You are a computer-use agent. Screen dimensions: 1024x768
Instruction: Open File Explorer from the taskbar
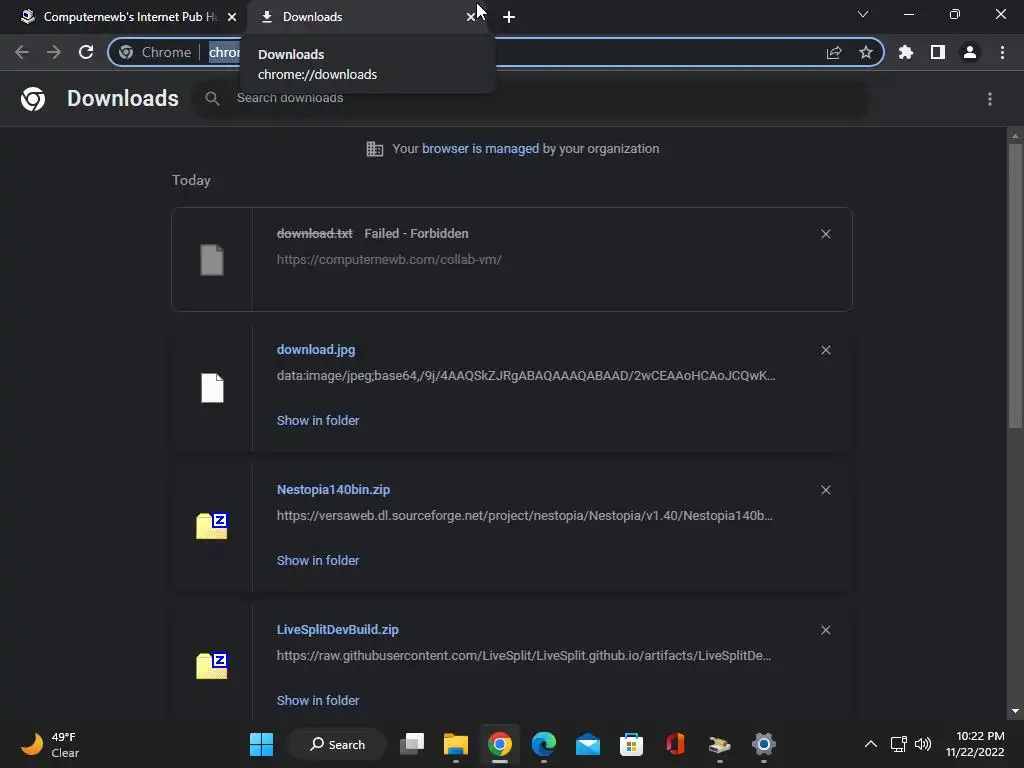tap(456, 744)
